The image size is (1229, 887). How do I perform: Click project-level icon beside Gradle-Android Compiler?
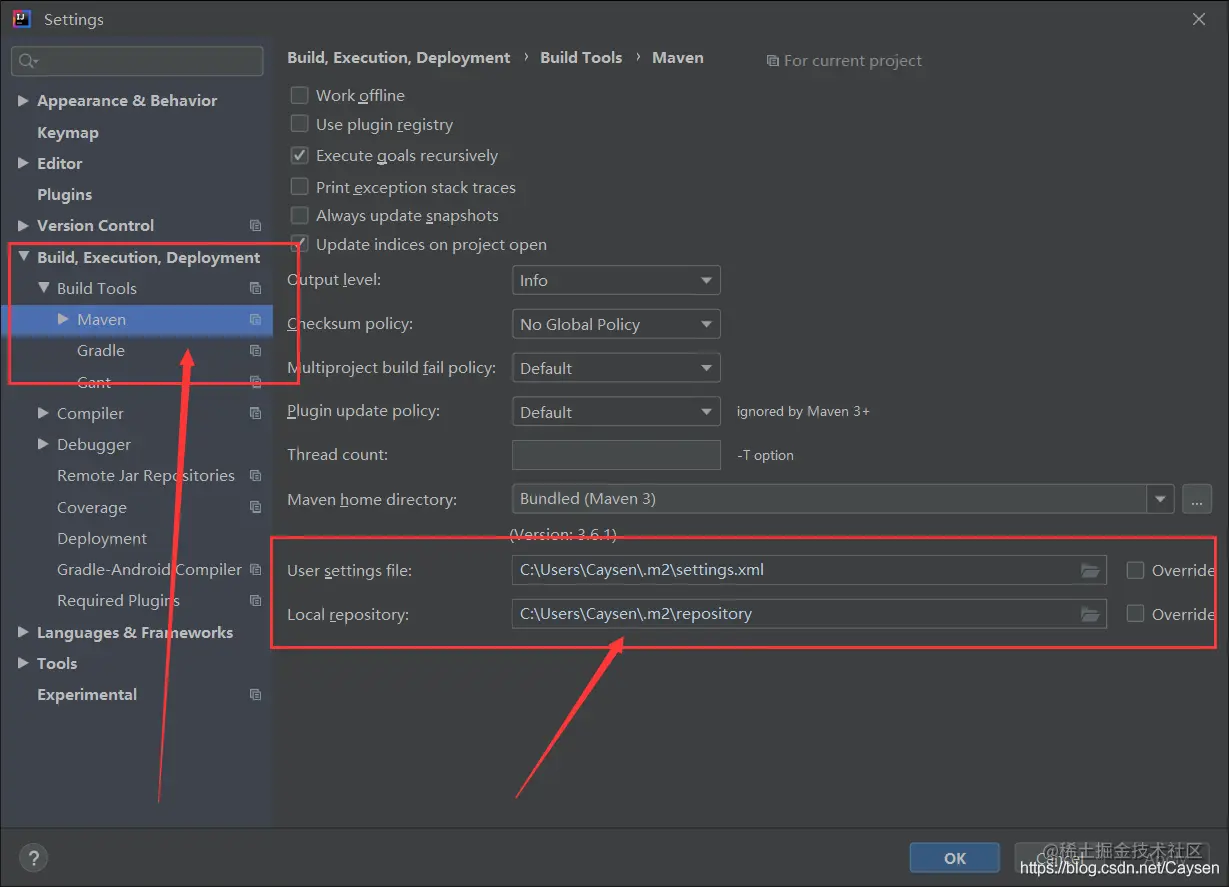(255, 570)
